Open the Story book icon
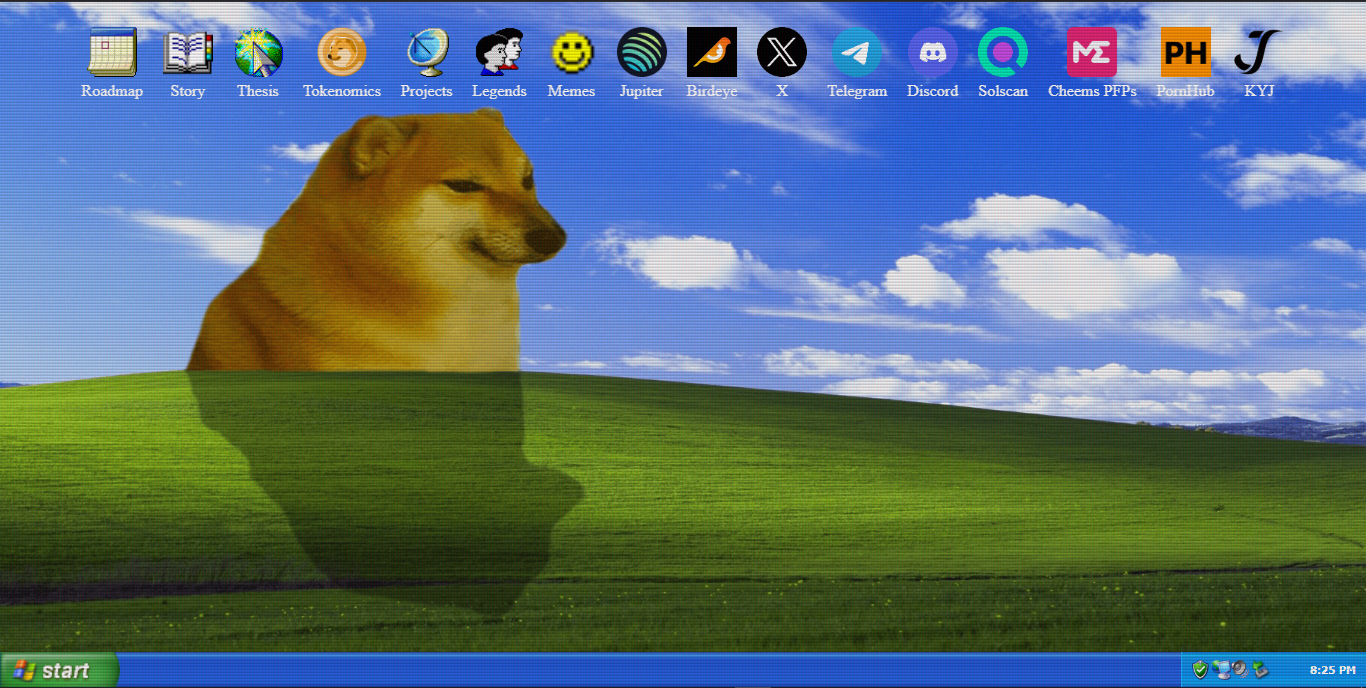The width and height of the screenshot is (1366, 688). pyautogui.click(x=187, y=53)
